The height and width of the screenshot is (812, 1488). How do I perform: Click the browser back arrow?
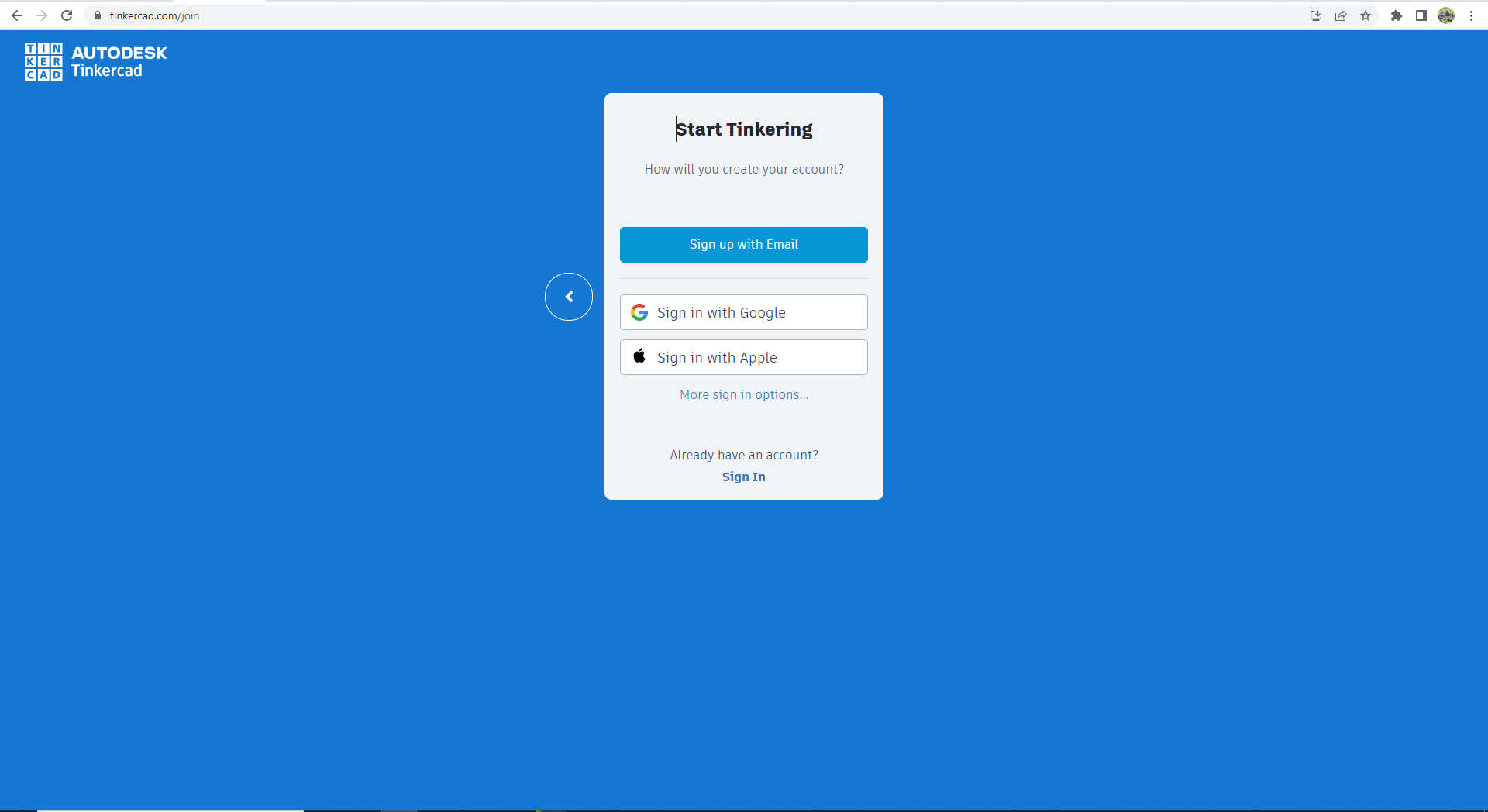coord(17,15)
